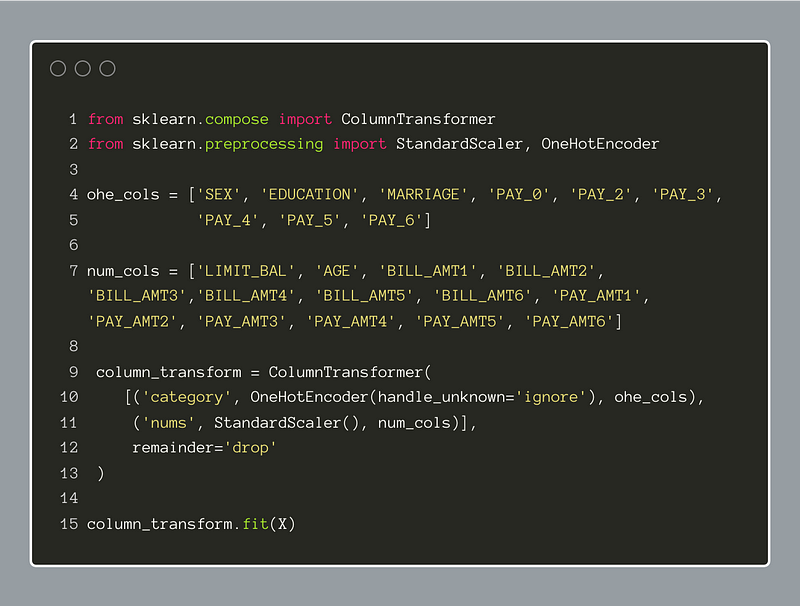Screen dimensions: 800x606
Task: Click the 'PAY_5' string
Action: click(310, 220)
